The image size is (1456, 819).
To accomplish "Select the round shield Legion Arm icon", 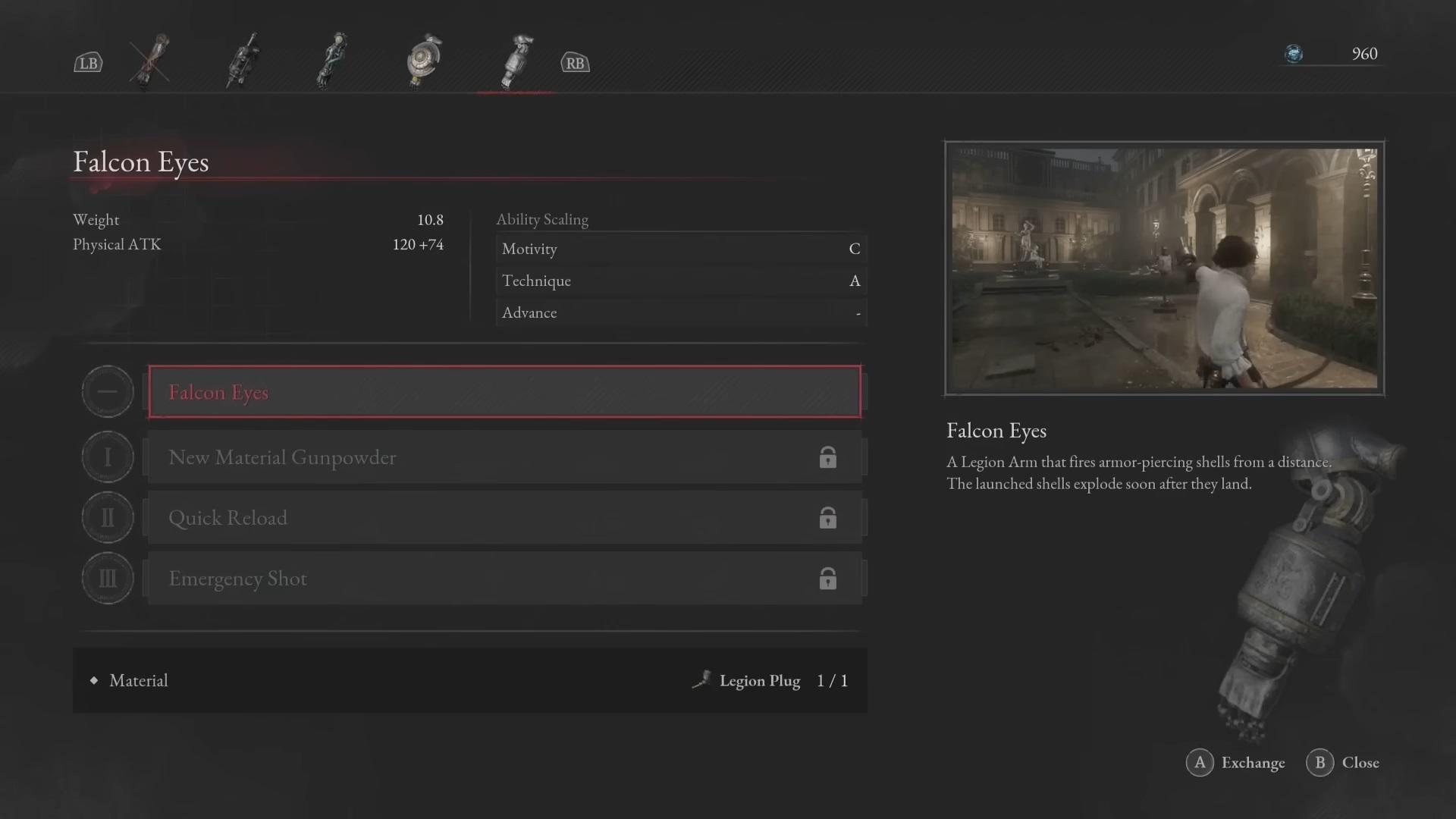I will (423, 61).
